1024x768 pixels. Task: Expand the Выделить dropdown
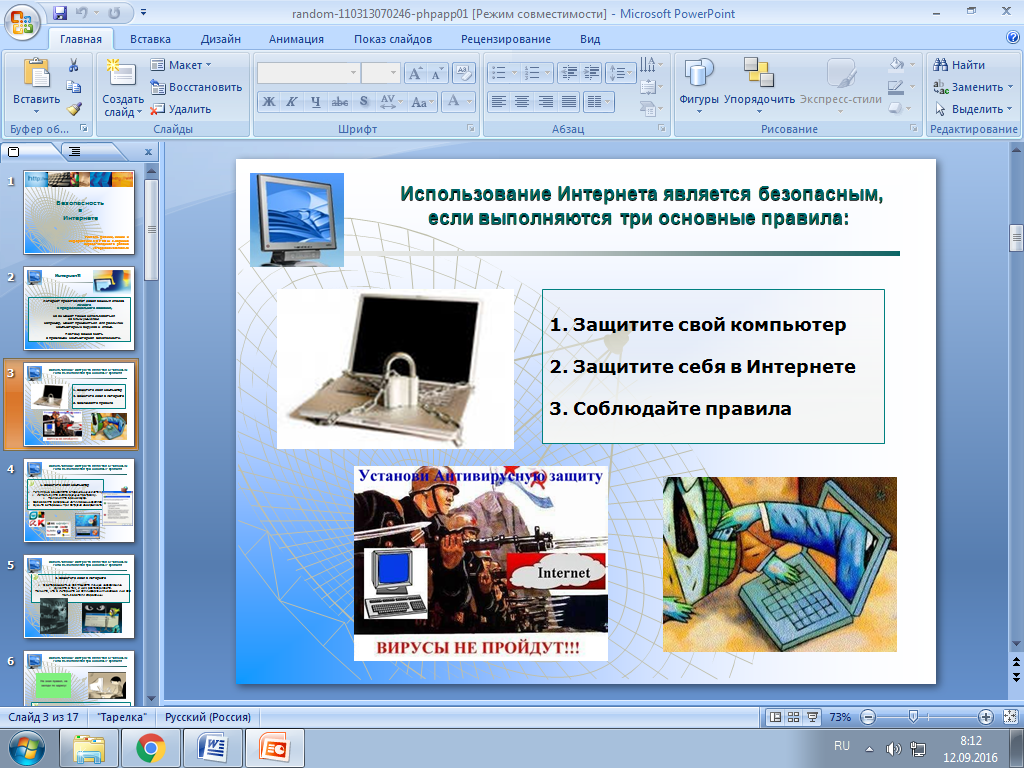click(x=973, y=109)
